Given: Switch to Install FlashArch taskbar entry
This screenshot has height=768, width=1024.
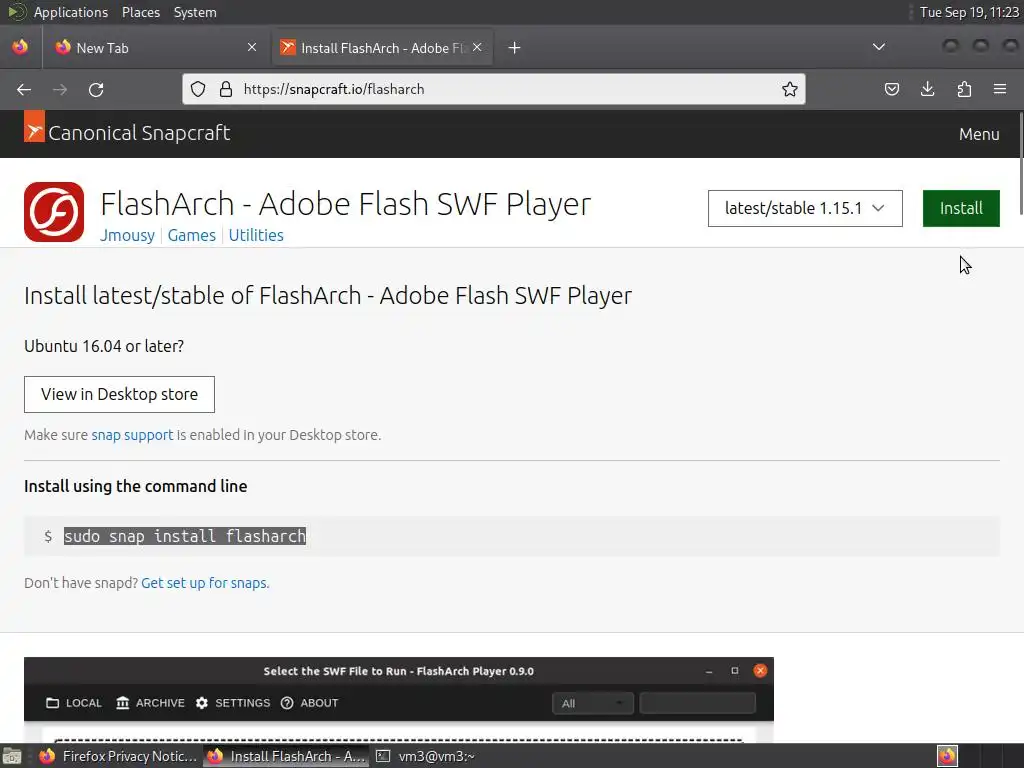Looking at the screenshot, I should click(x=286, y=756).
